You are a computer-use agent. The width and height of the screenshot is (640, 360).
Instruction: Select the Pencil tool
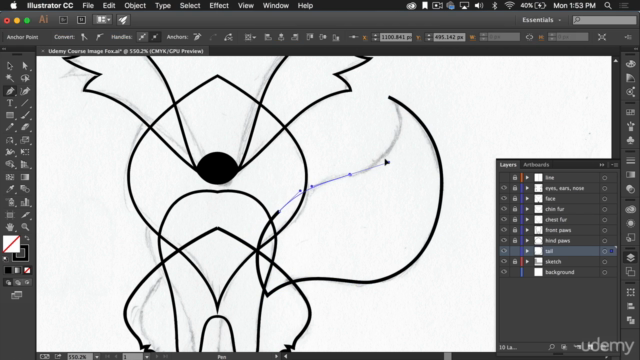[x=10, y=127]
